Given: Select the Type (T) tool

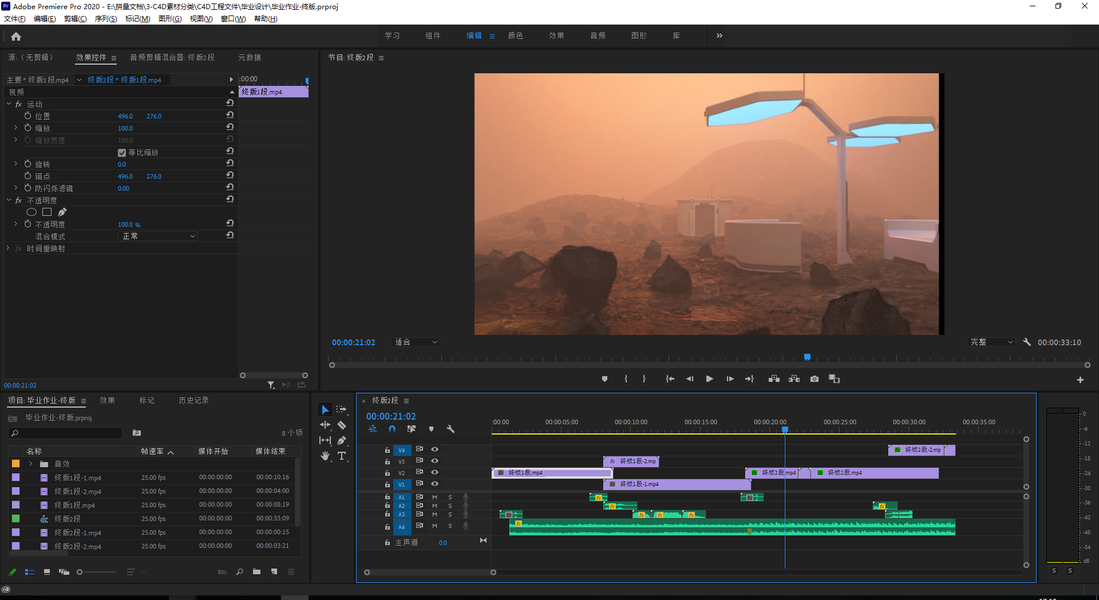Looking at the screenshot, I should 342,456.
